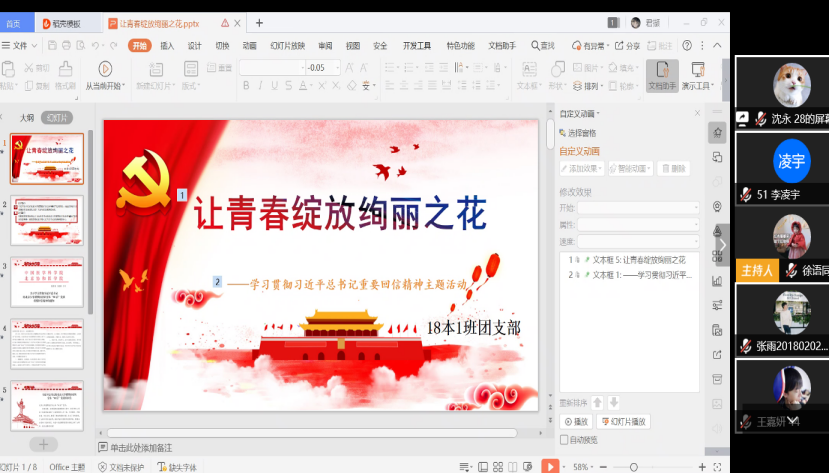Start slideshow from the orange status bar play button
The height and width of the screenshot is (473, 829).
(550, 466)
